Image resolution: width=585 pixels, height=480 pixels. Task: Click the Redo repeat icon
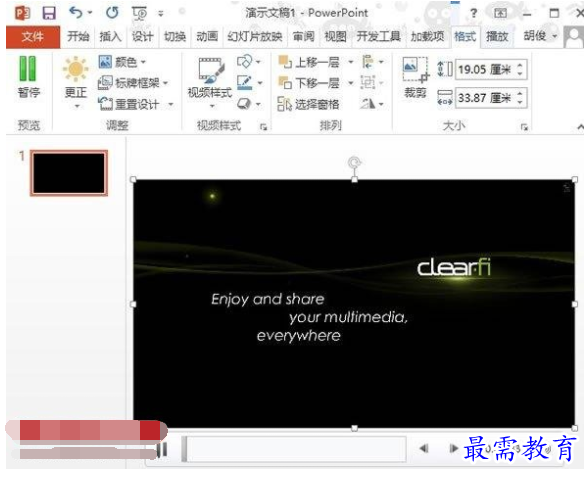[112, 13]
